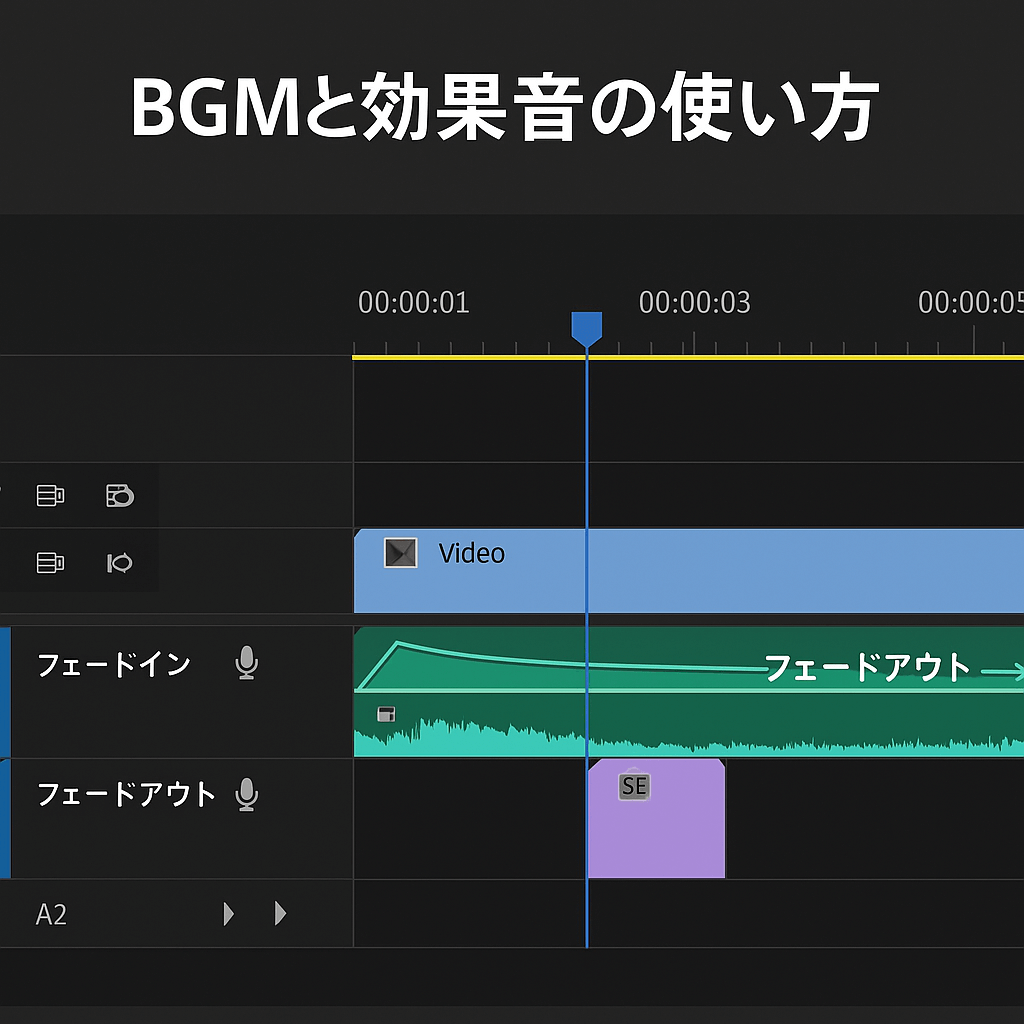Click the yellow work area bar
Viewport: 1024px width, 1024px height.
688,357
